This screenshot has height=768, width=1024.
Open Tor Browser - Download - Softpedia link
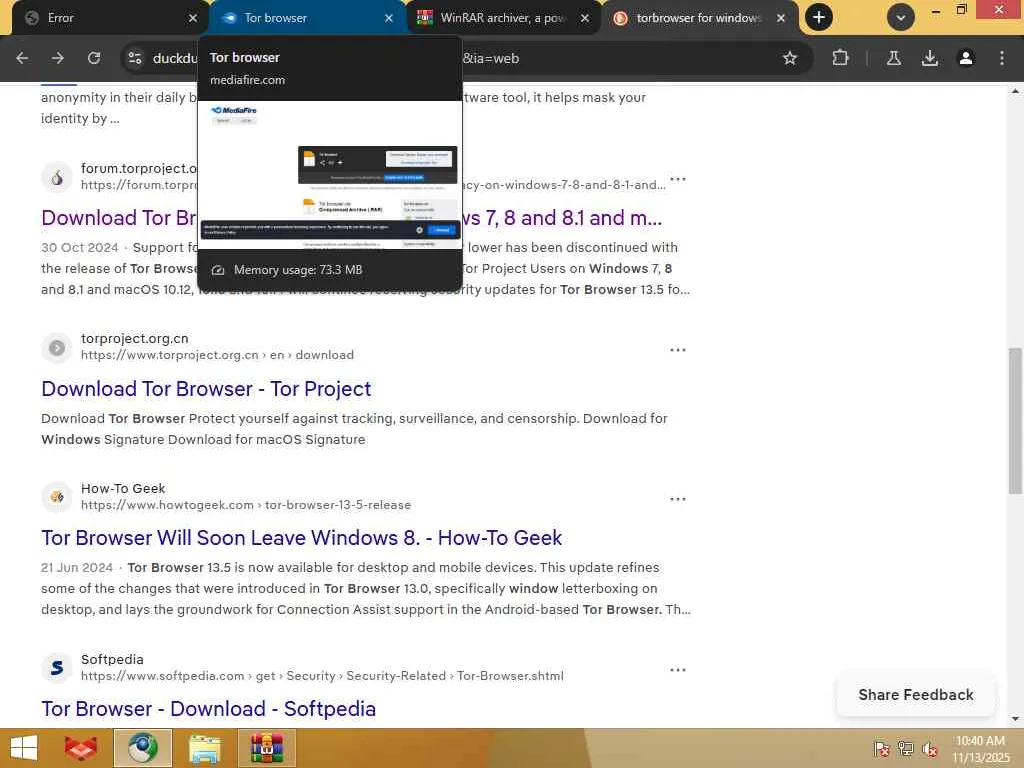coord(208,709)
